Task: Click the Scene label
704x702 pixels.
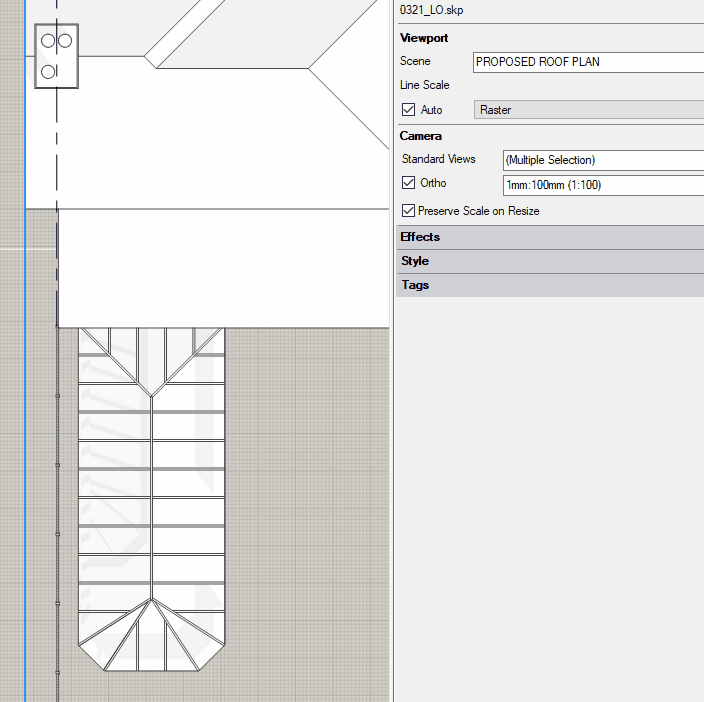Action: pos(415,61)
